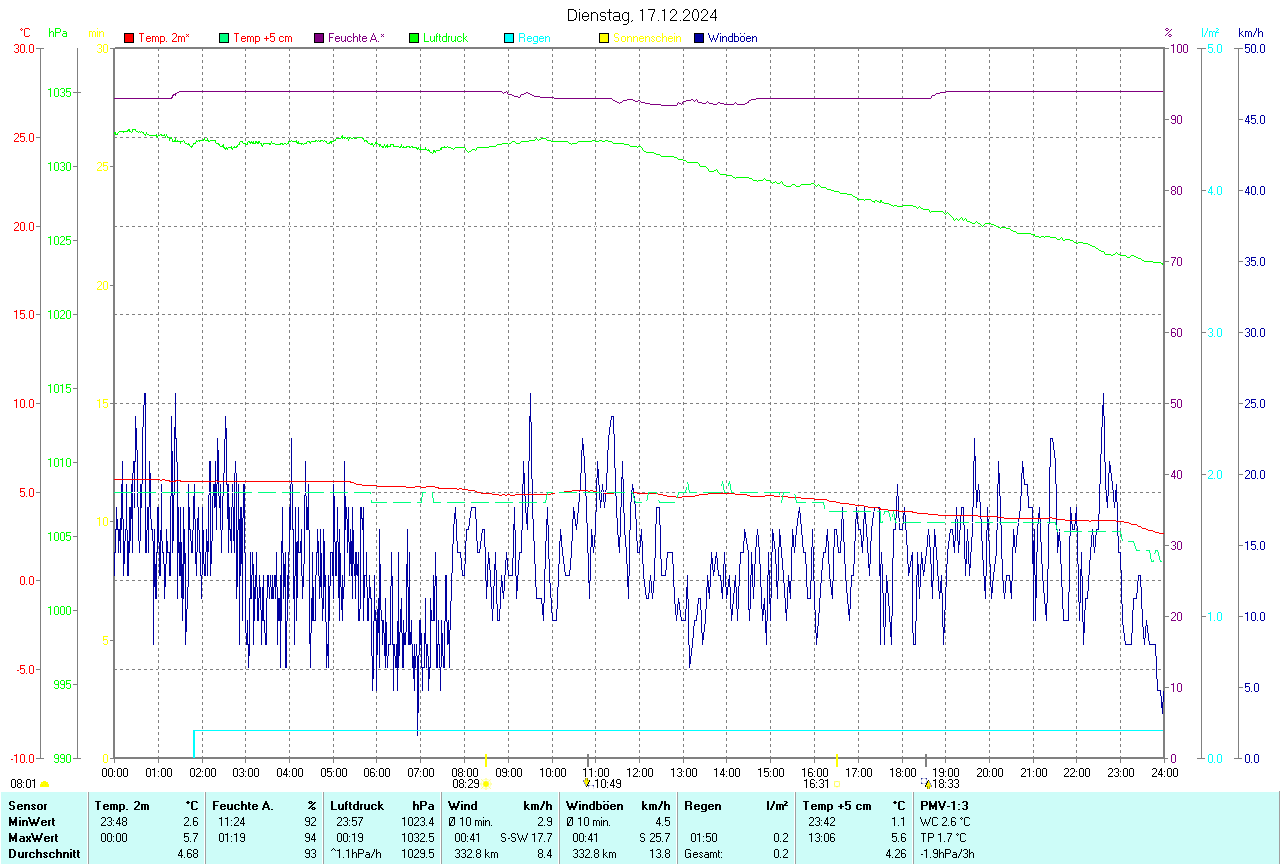The image size is (1280, 864).
Task: Click the 'TP 1.7 °C' dew point value
Action: 943,838
